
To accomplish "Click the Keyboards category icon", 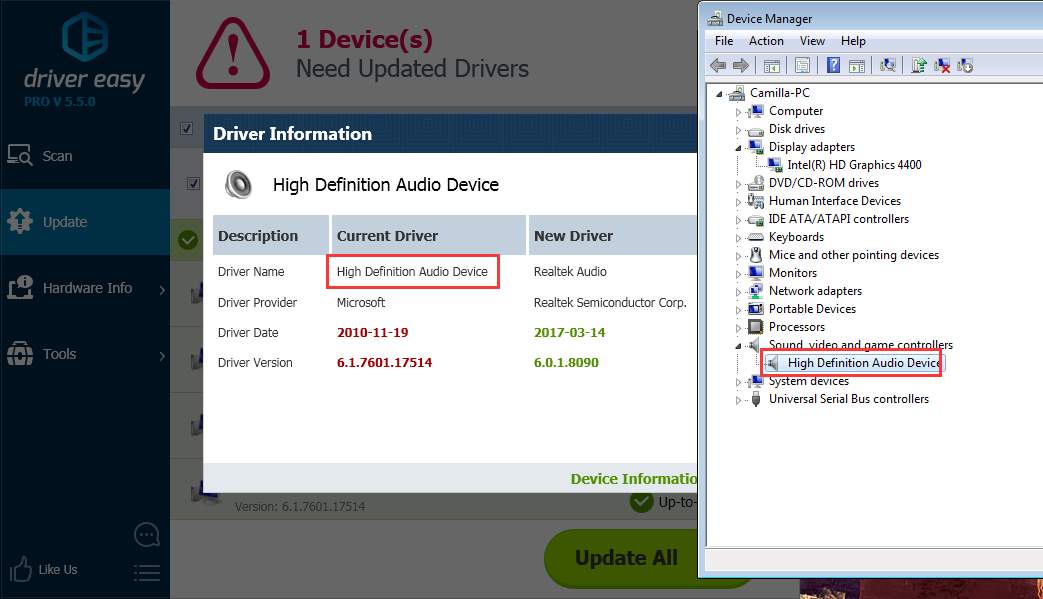I will pyautogui.click(x=755, y=237).
